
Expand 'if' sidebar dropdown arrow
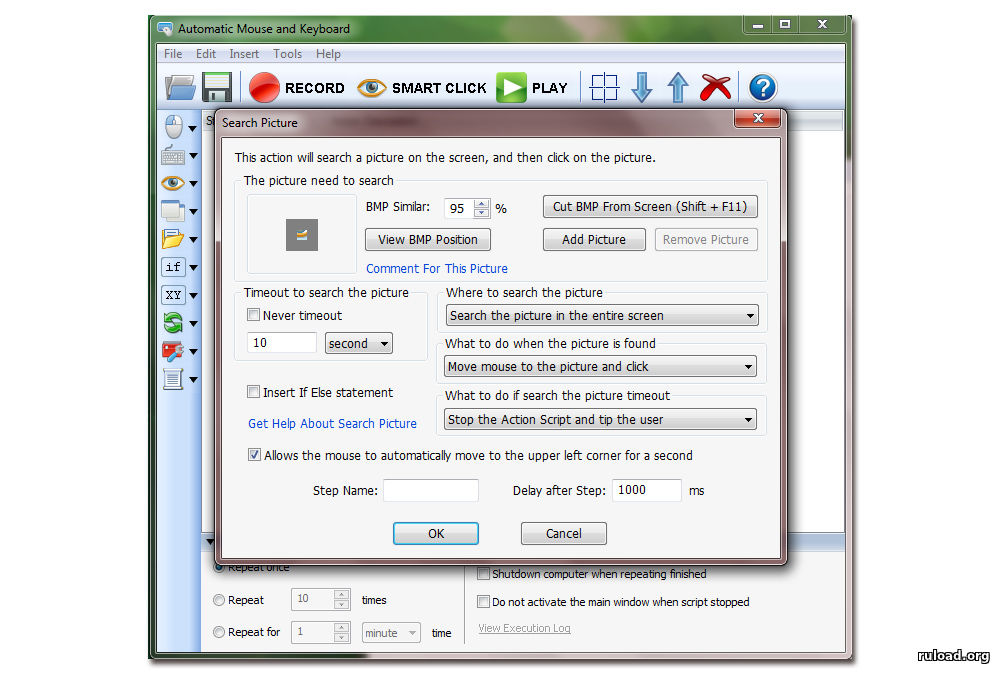pyautogui.click(x=193, y=268)
